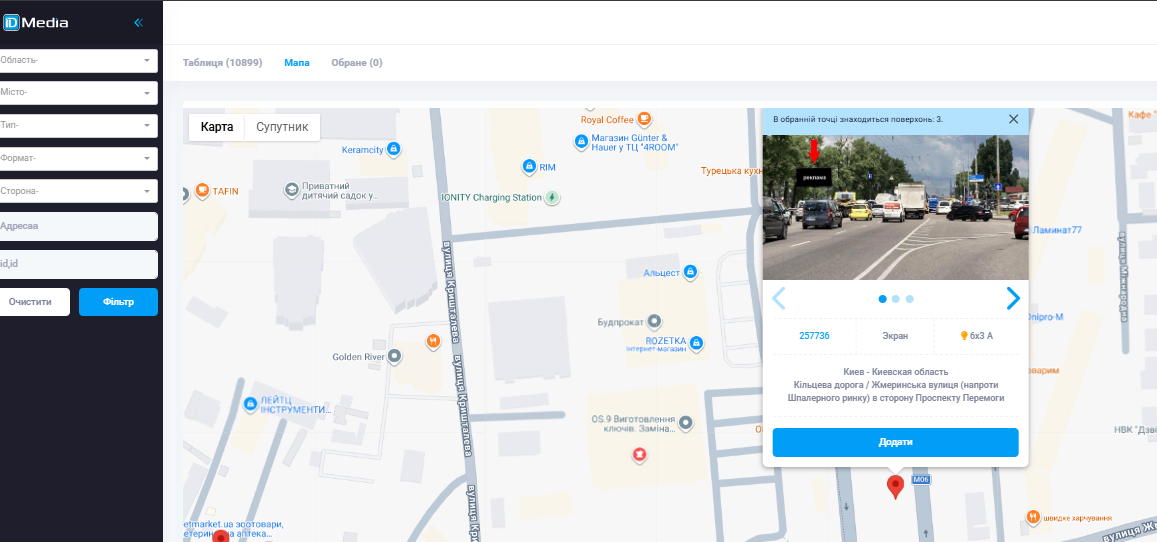Open the Сторона dropdown
Screen dimensions: 1157x542
[77, 191]
